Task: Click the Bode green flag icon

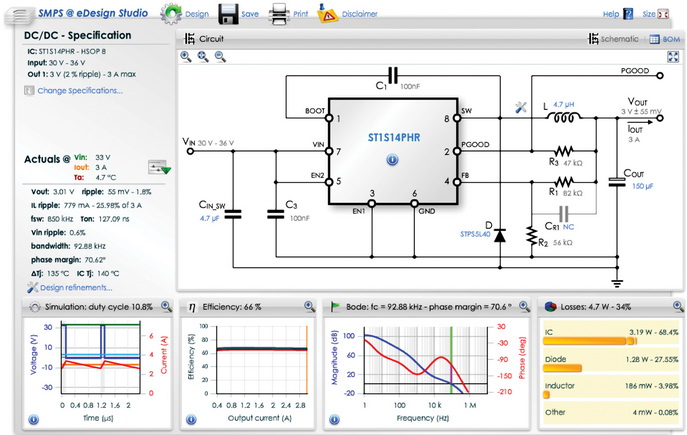Action: pos(335,307)
